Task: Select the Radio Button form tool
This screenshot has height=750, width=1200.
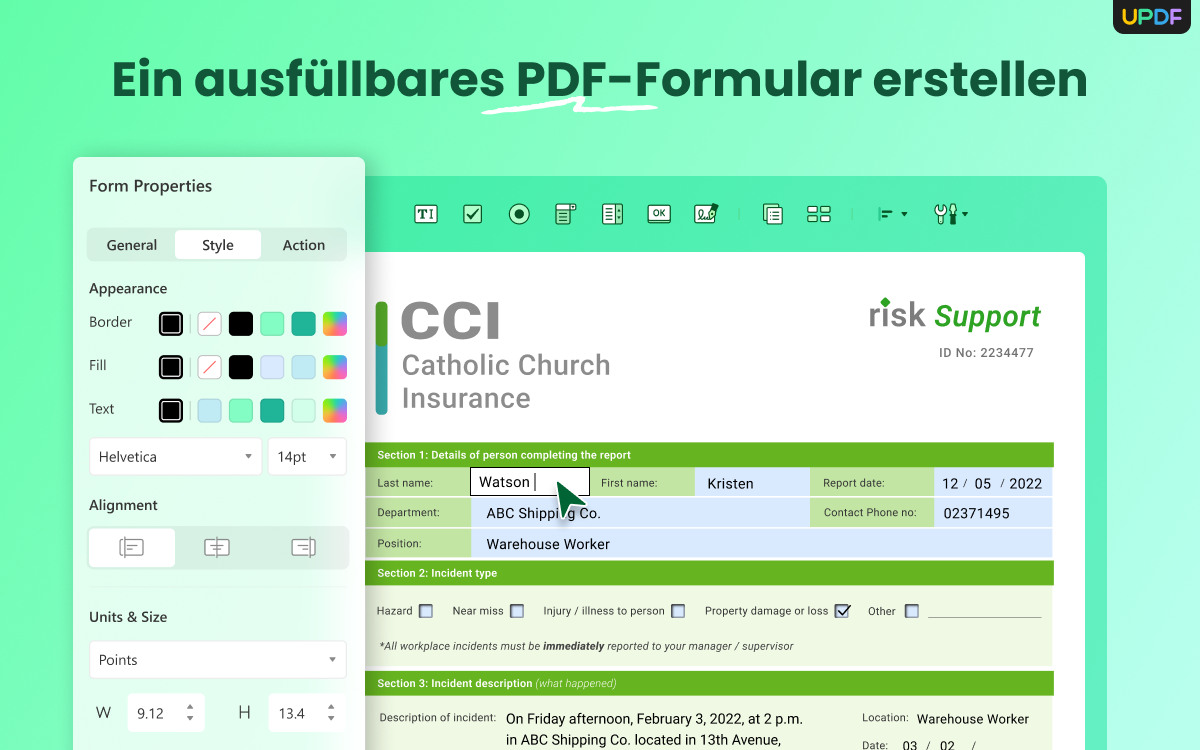Action: coord(518,213)
